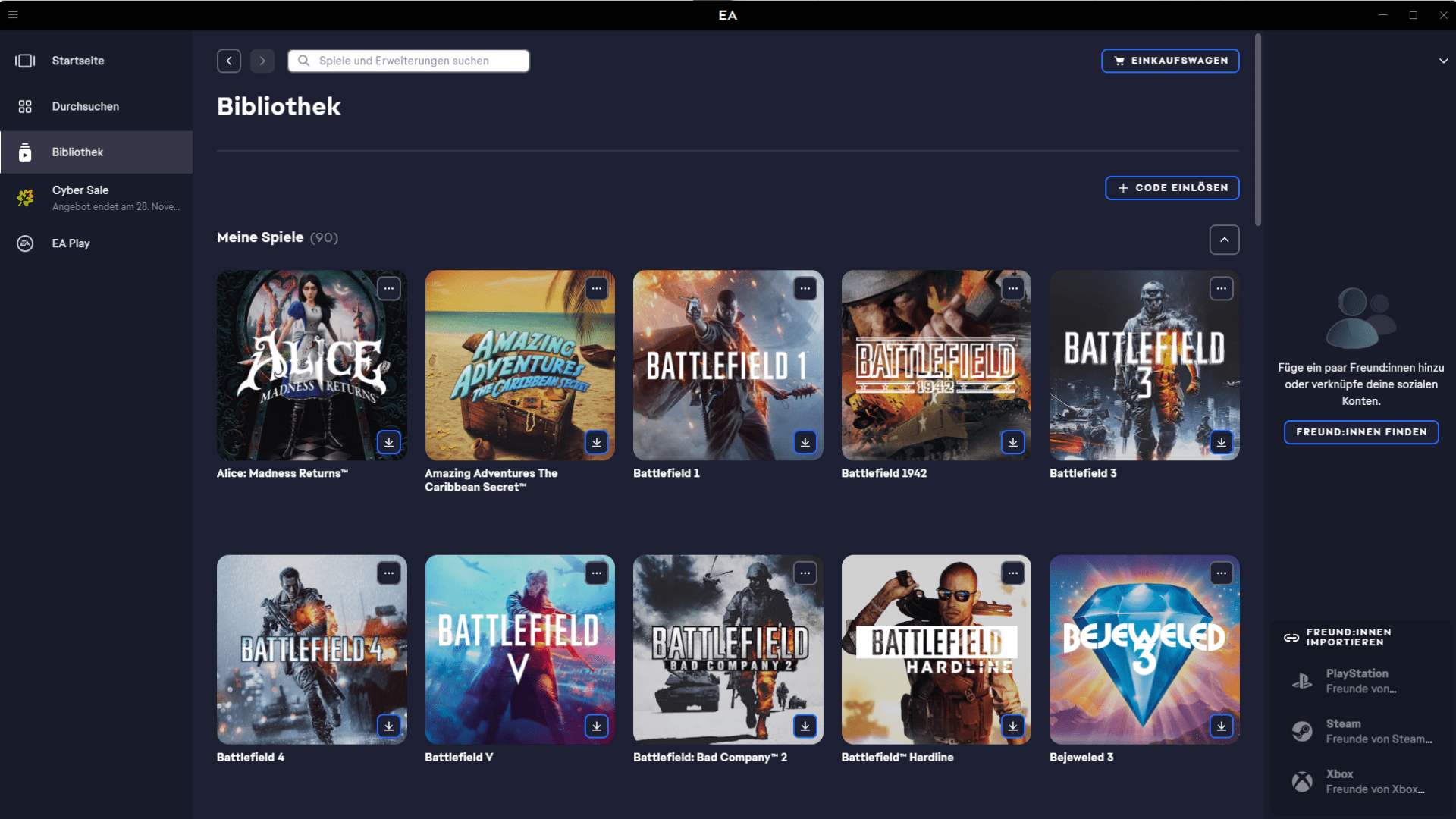Click the Freund:innen importieren link icon
The image size is (1456, 819).
click(x=1291, y=638)
